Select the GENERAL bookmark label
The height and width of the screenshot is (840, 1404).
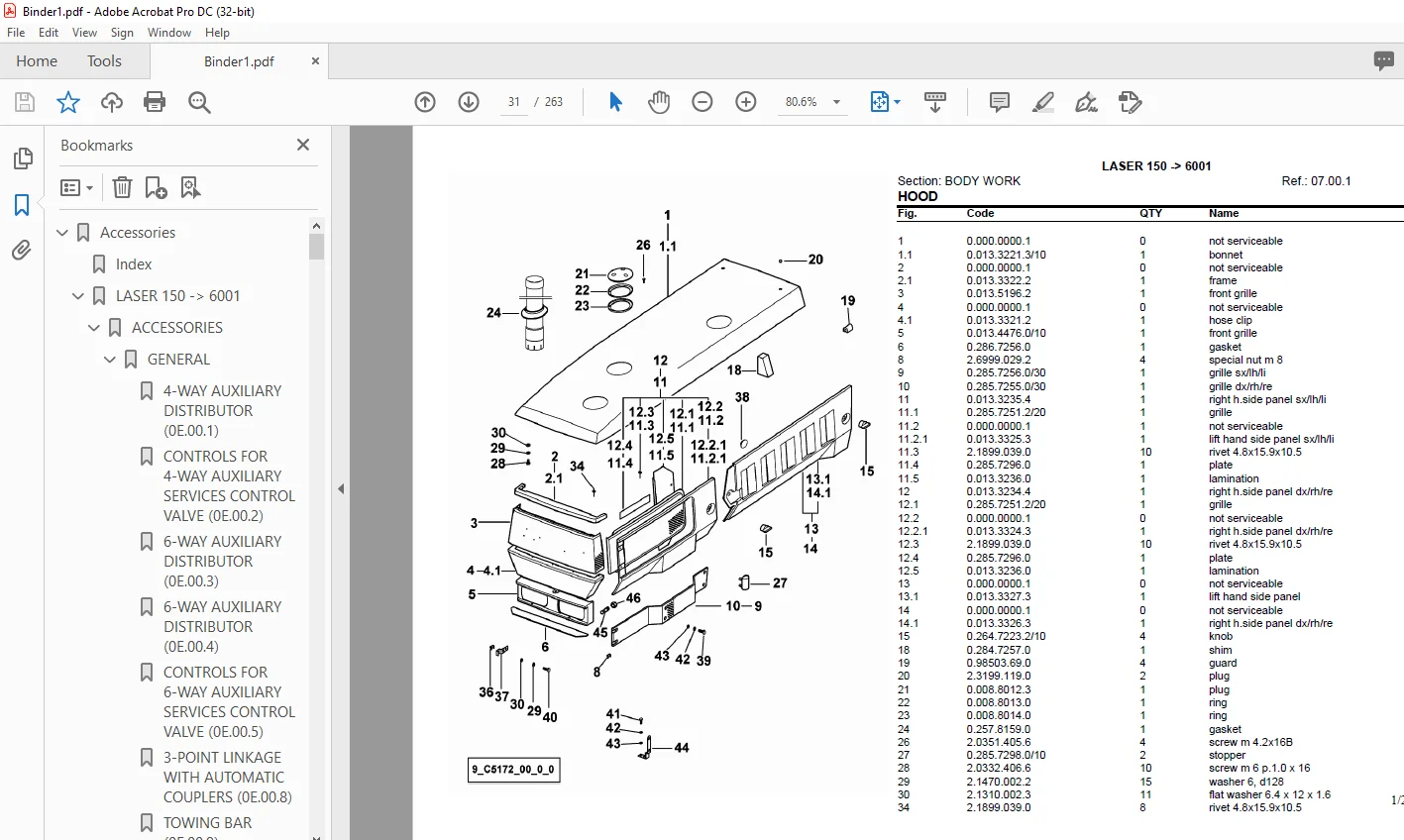coord(178,360)
